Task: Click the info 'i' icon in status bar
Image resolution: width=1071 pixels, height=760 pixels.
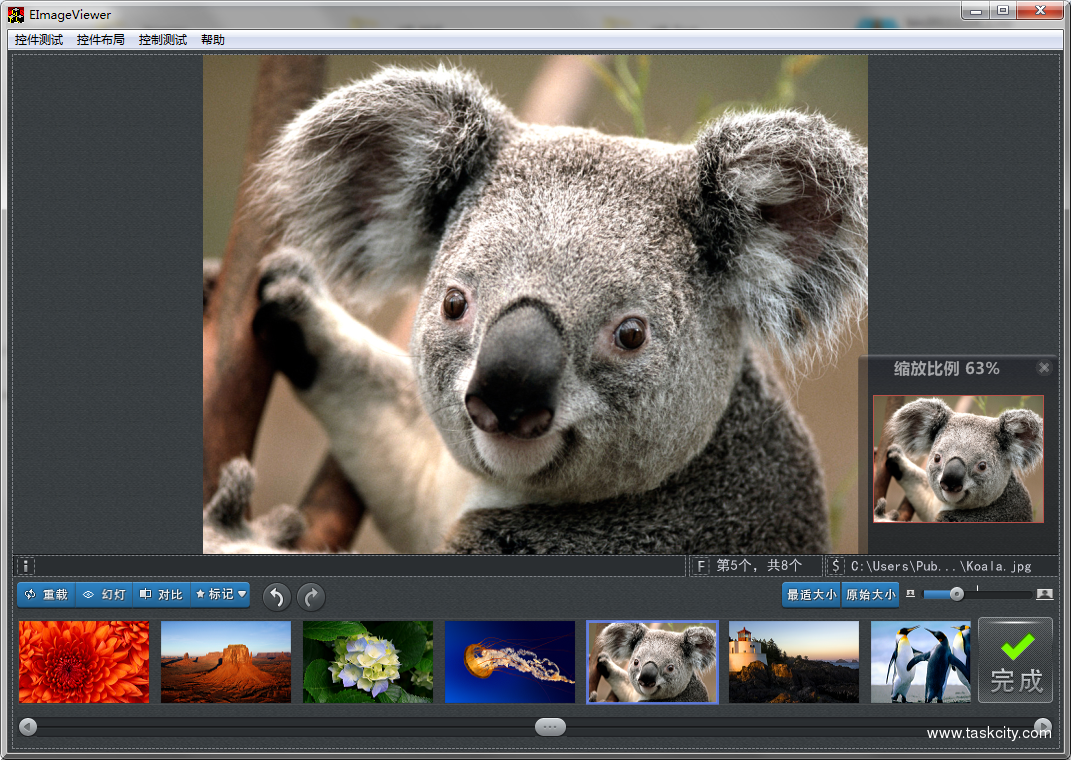Action: point(27,566)
